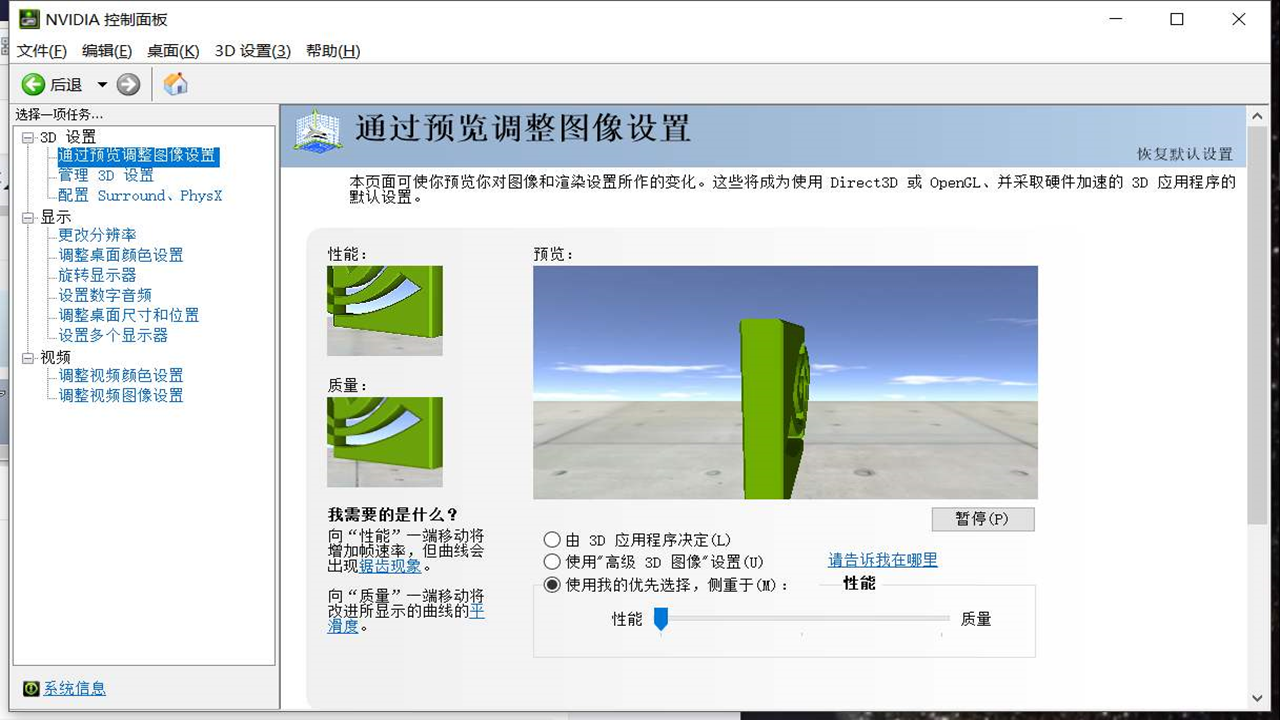Click the 3D image settings header icon
This screenshot has width=1280, height=720.
point(318,132)
